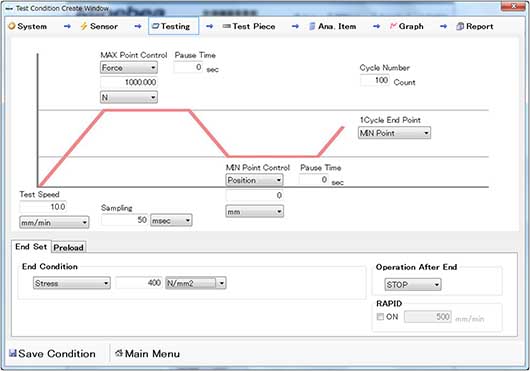Click the MIN Pause Time field
This screenshot has width=530, height=371.
[x=313, y=179]
